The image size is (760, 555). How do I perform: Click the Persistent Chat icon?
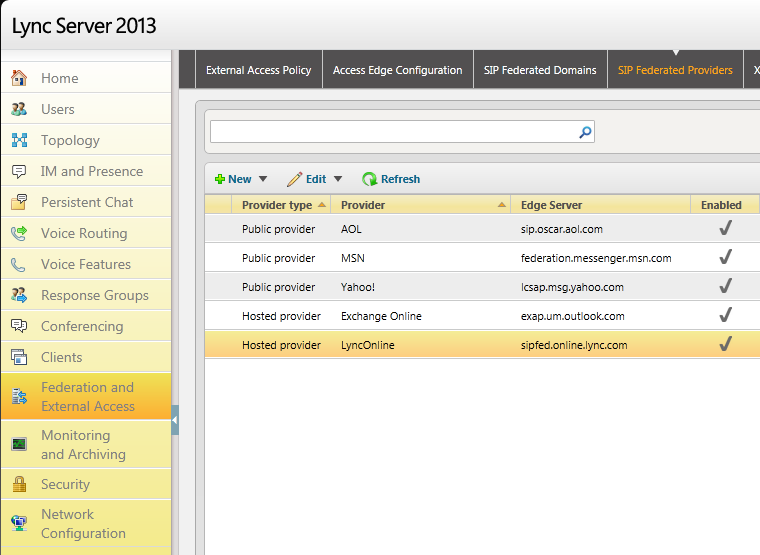pyautogui.click(x=19, y=202)
